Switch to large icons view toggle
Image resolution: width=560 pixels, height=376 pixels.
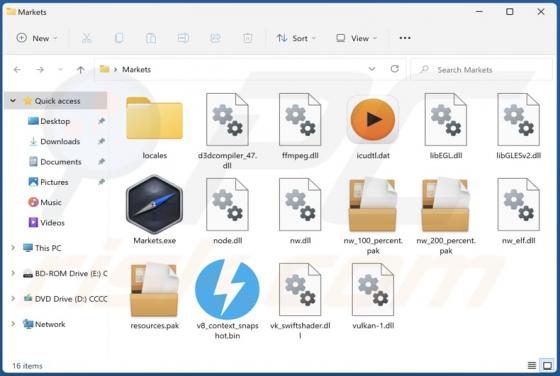(x=547, y=365)
